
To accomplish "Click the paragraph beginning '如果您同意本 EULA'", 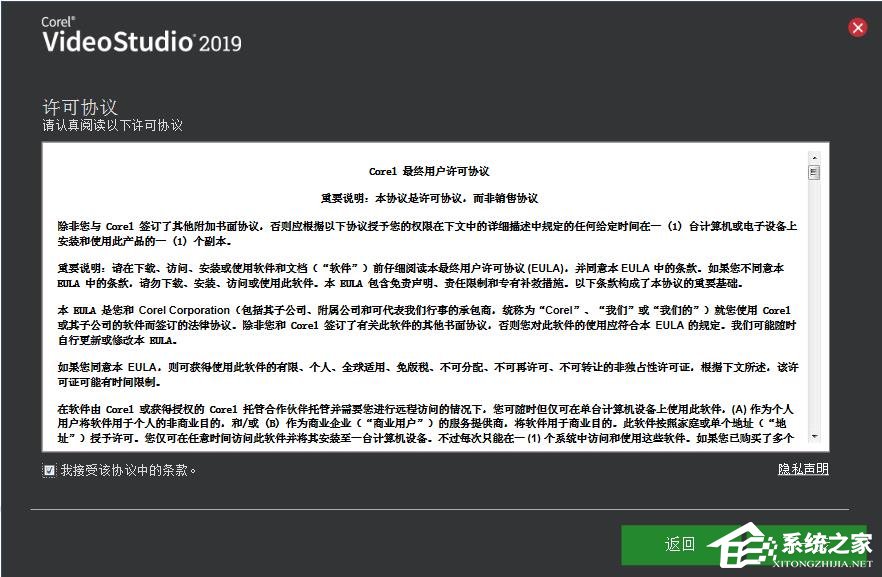I will pos(428,375).
